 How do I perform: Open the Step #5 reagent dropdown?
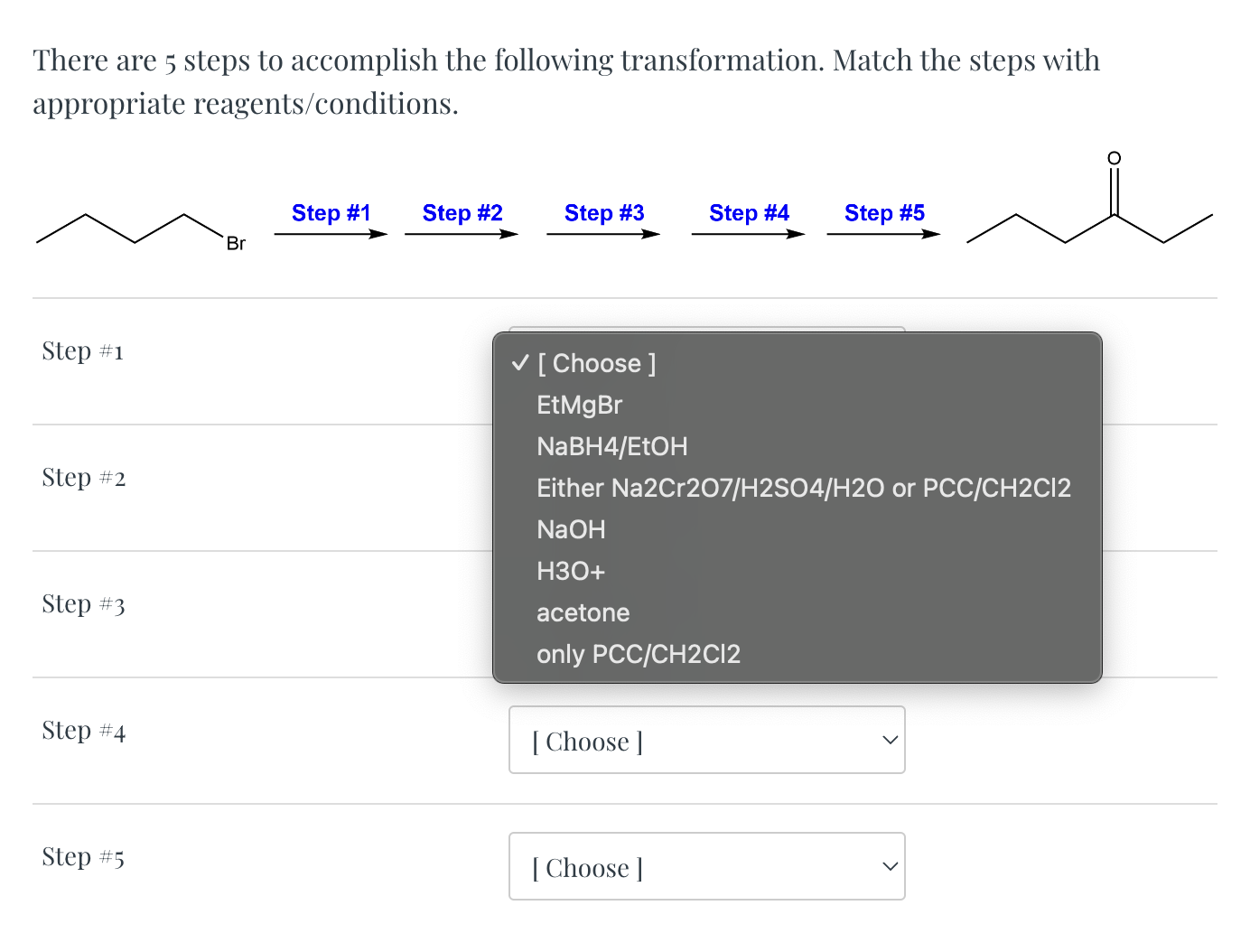coord(706,866)
